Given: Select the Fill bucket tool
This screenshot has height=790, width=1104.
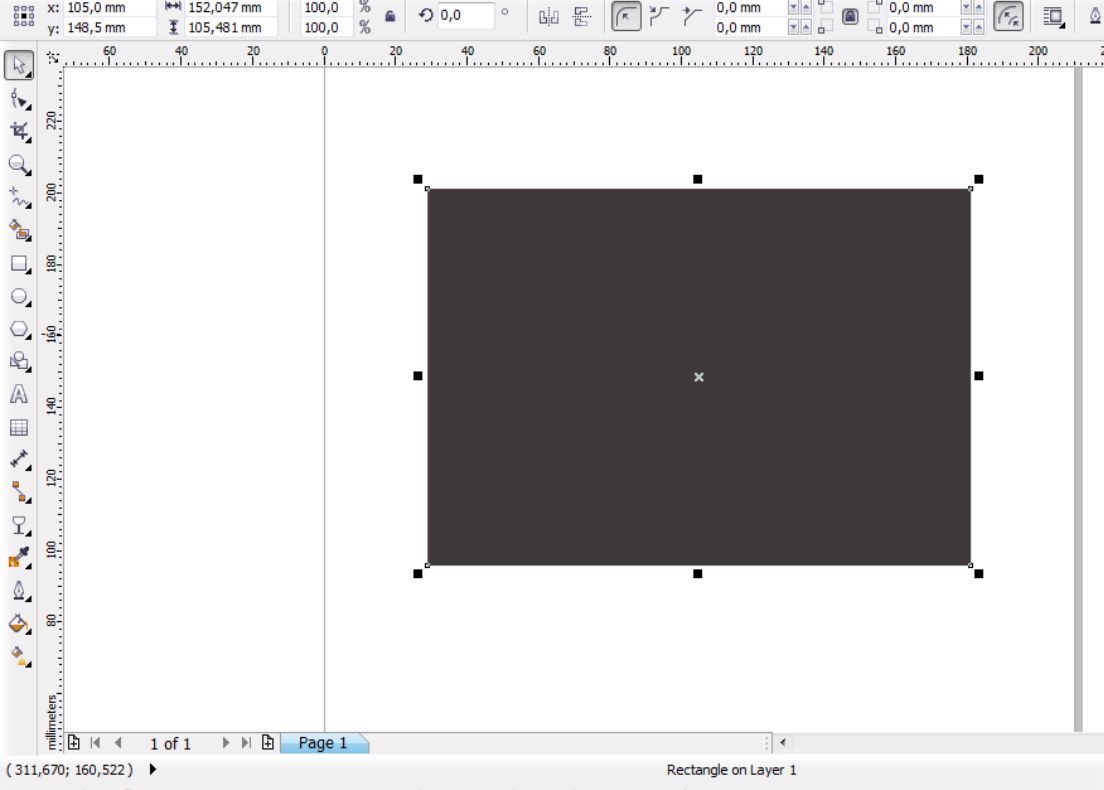Looking at the screenshot, I should pyautogui.click(x=19, y=623).
